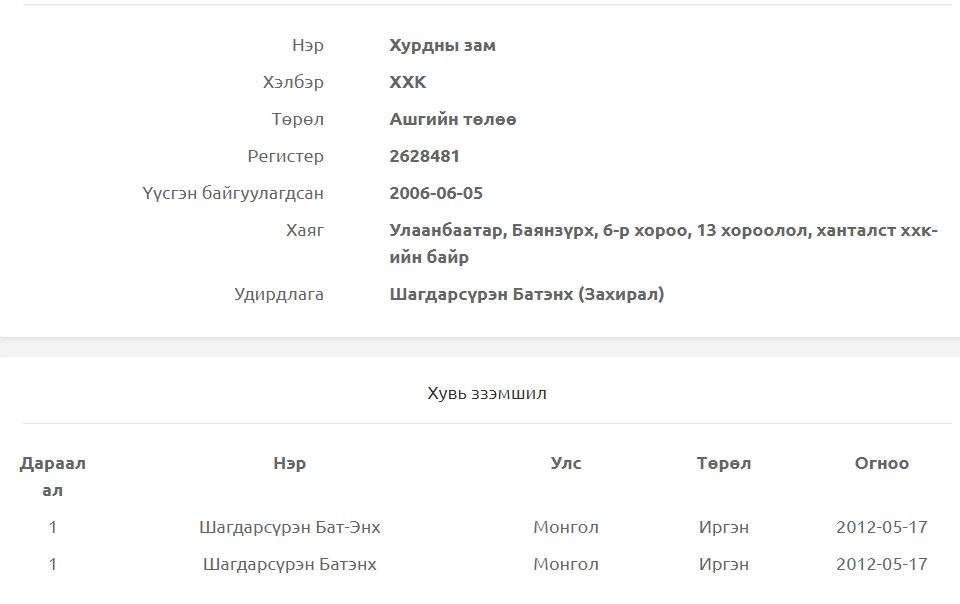This screenshot has width=960, height=604.
Task: Click the Удирдлага field label
Action: pyautogui.click(x=278, y=294)
